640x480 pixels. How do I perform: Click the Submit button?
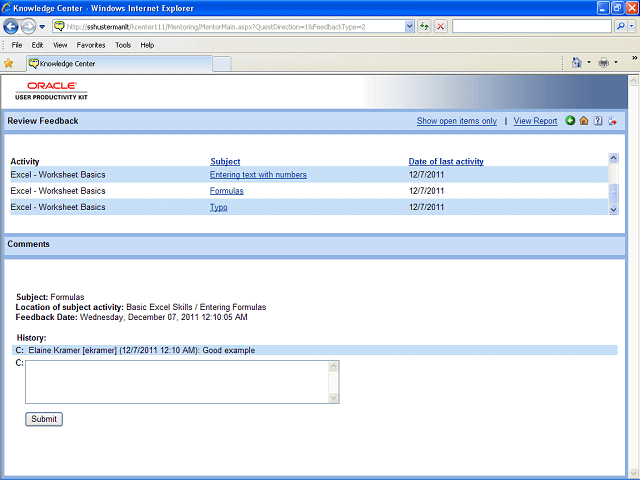point(44,419)
